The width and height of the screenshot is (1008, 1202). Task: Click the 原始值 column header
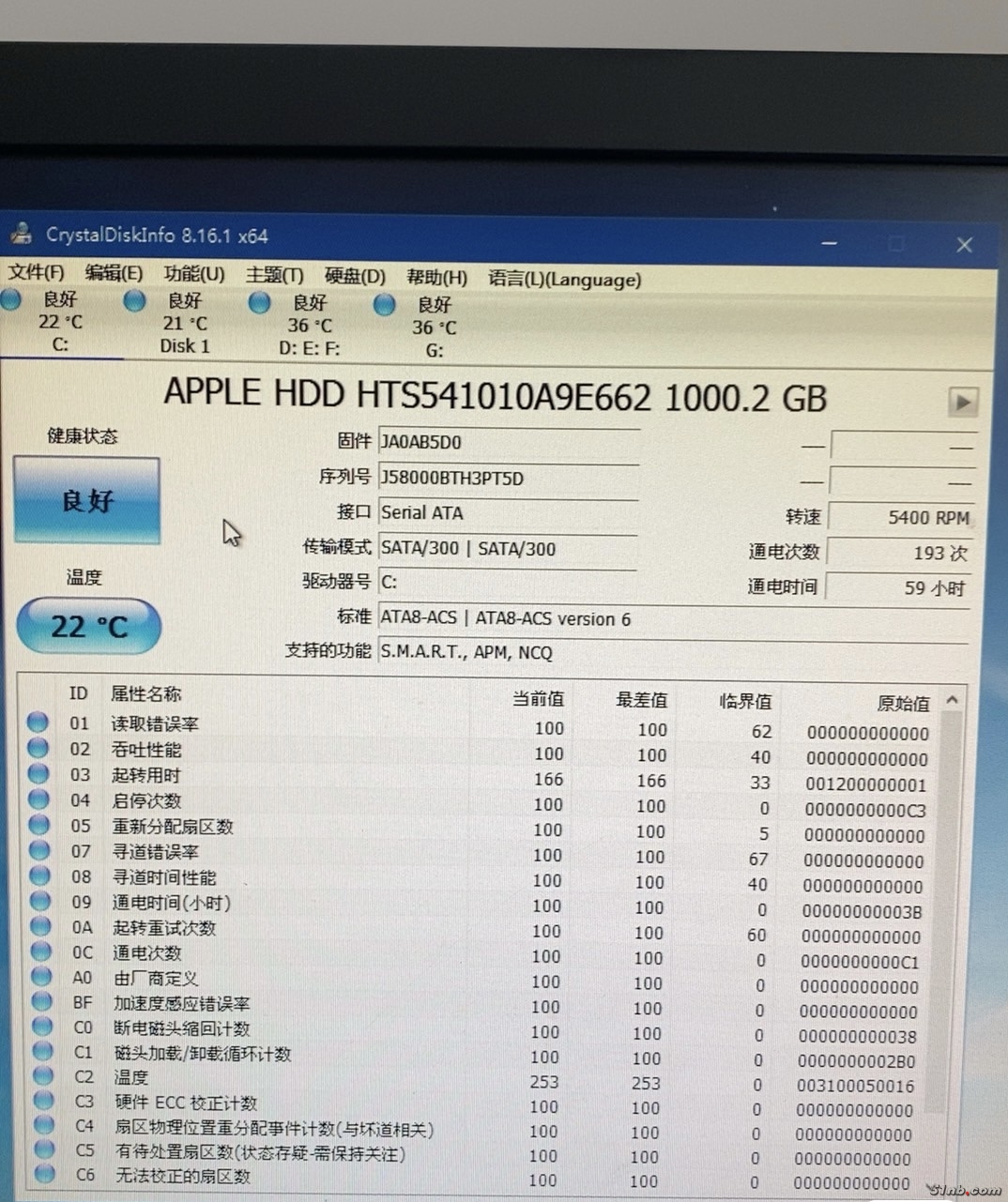point(903,704)
